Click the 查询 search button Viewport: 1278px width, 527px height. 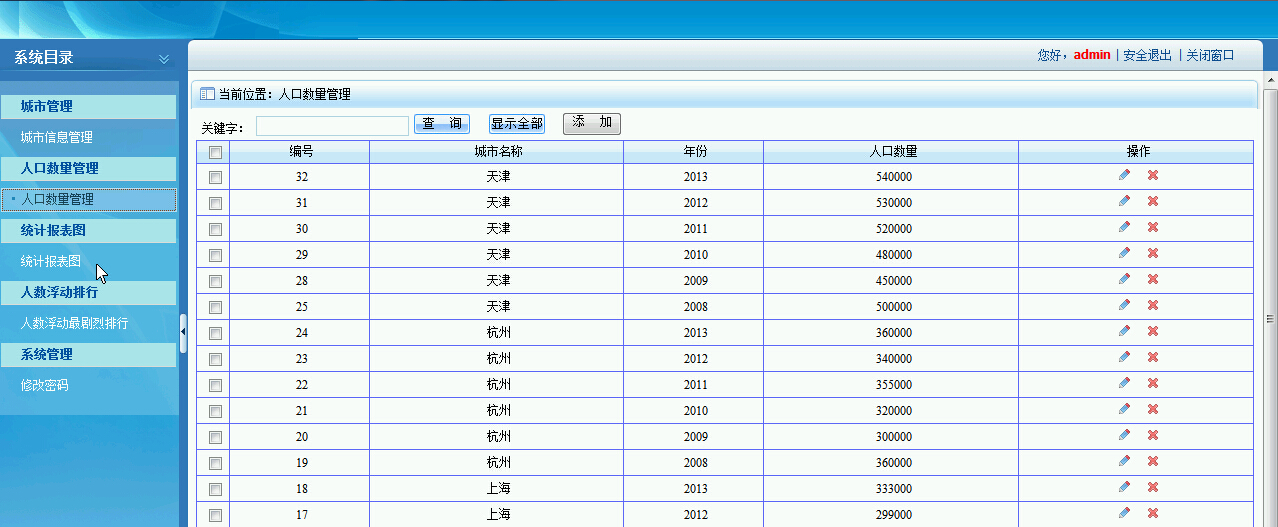click(442, 124)
